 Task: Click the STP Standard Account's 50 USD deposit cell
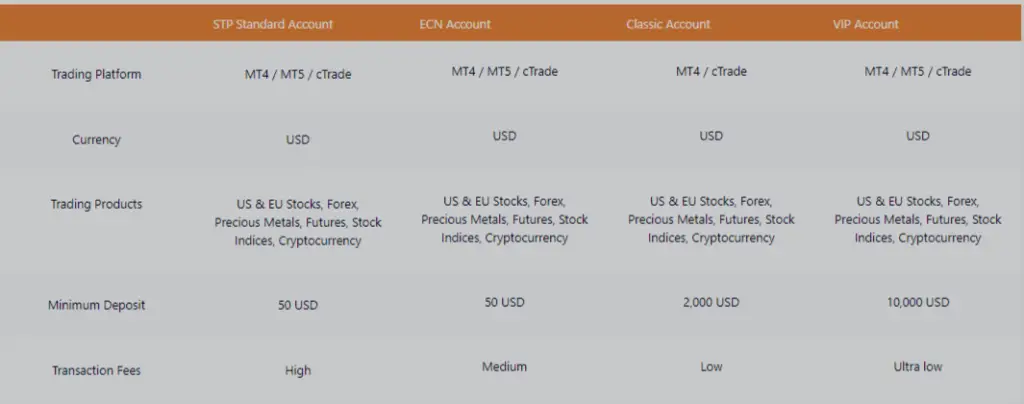[298, 305]
